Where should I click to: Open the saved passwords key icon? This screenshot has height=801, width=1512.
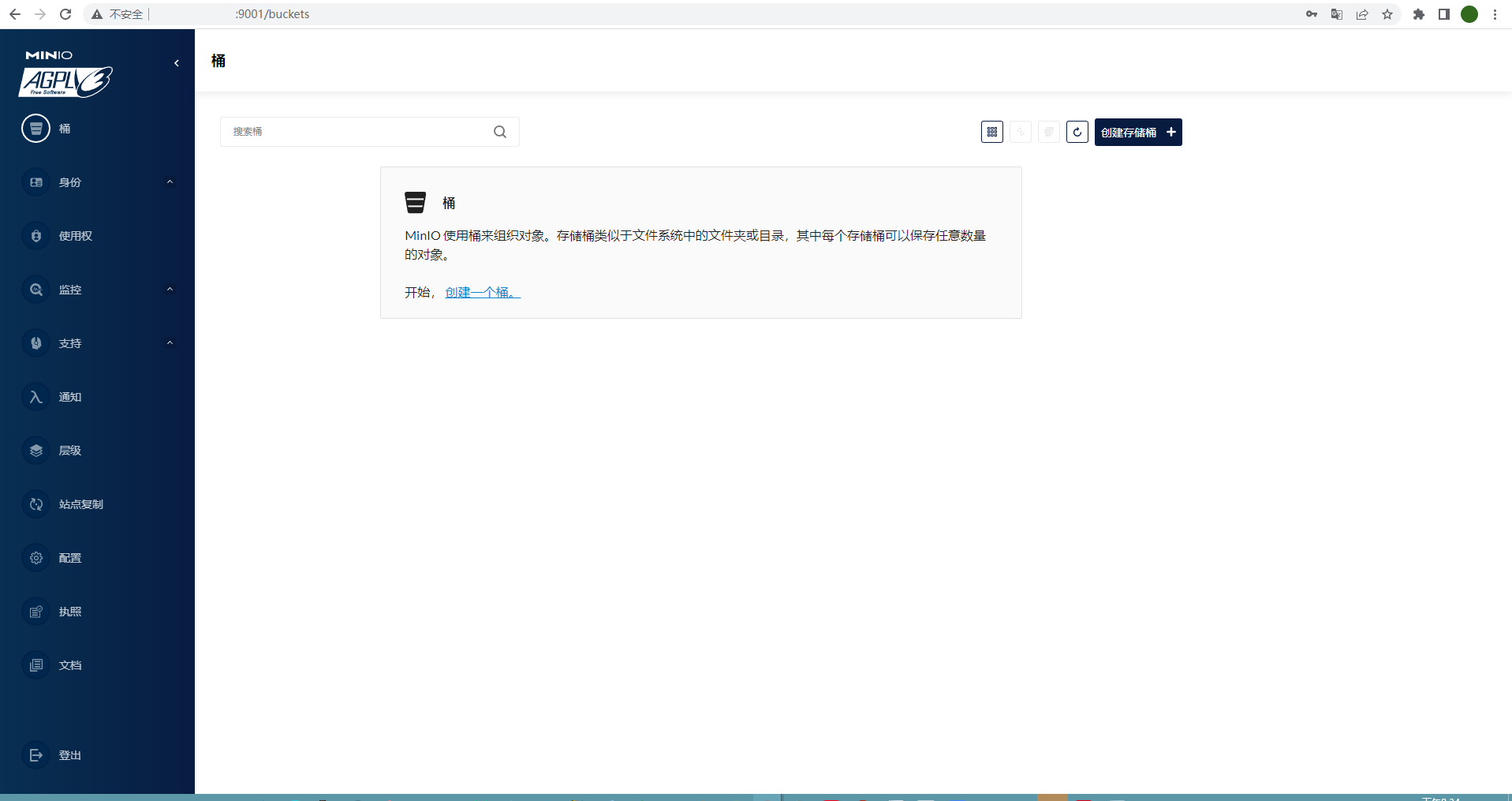click(1312, 14)
